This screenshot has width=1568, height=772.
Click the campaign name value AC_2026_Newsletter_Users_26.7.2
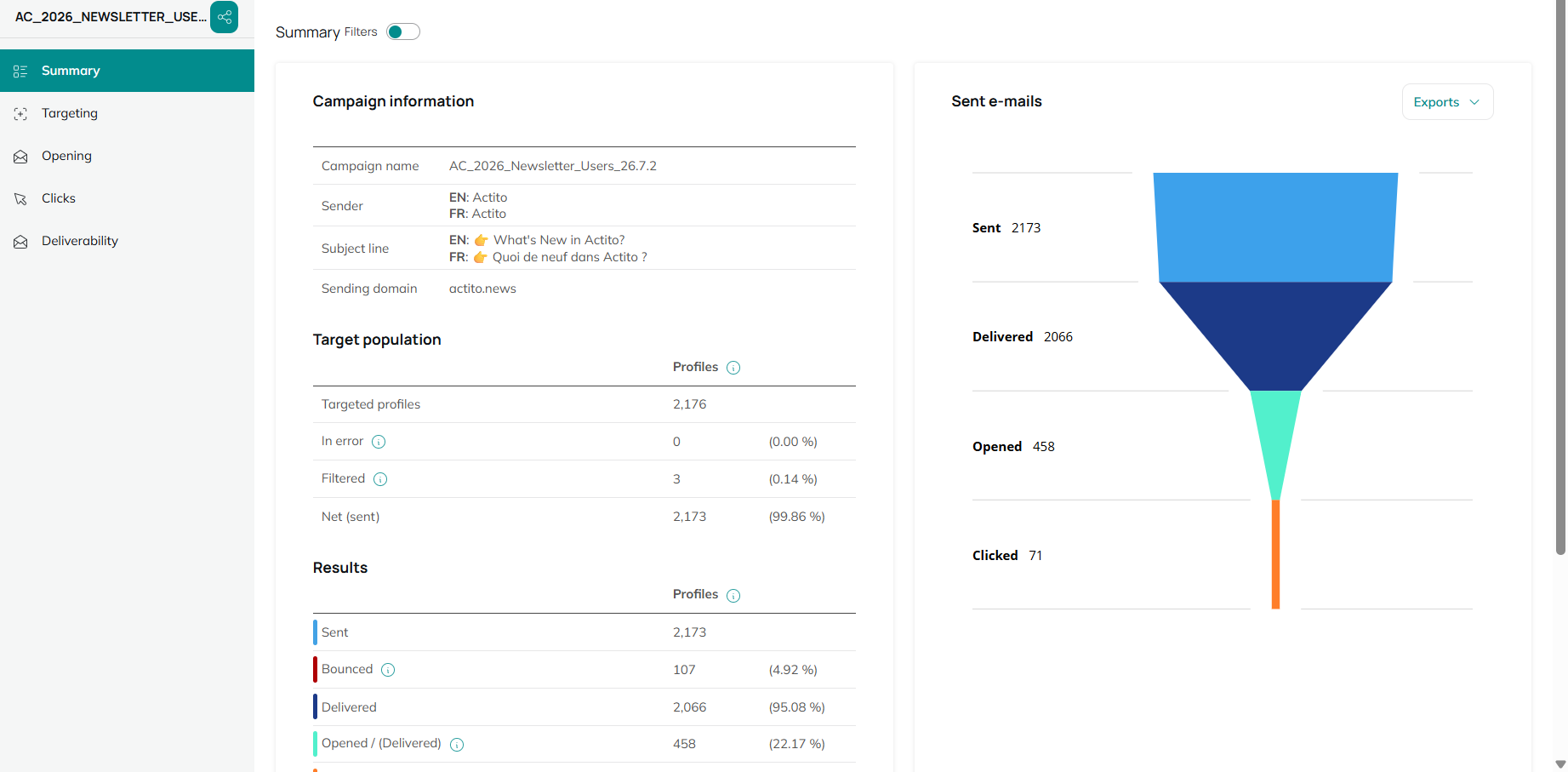(x=553, y=166)
